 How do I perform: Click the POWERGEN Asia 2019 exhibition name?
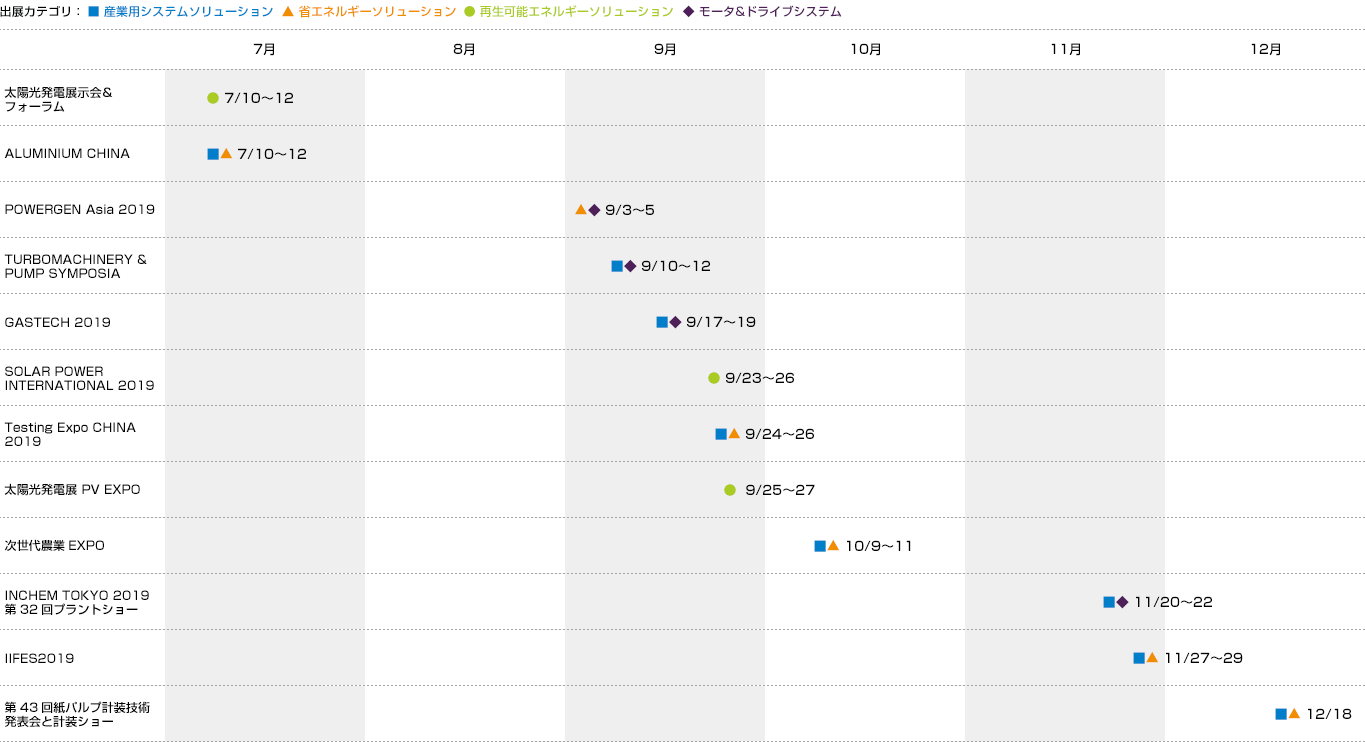(x=80, y=210)
